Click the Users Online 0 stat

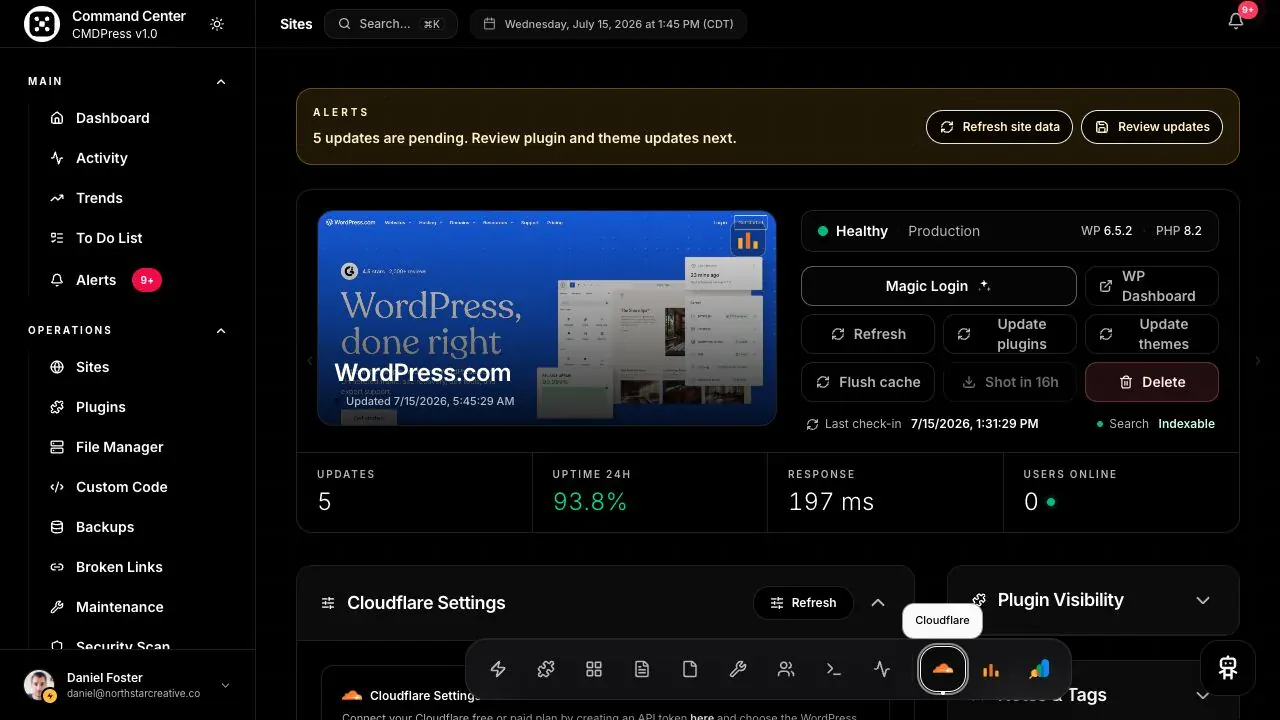coord(1121,493)
